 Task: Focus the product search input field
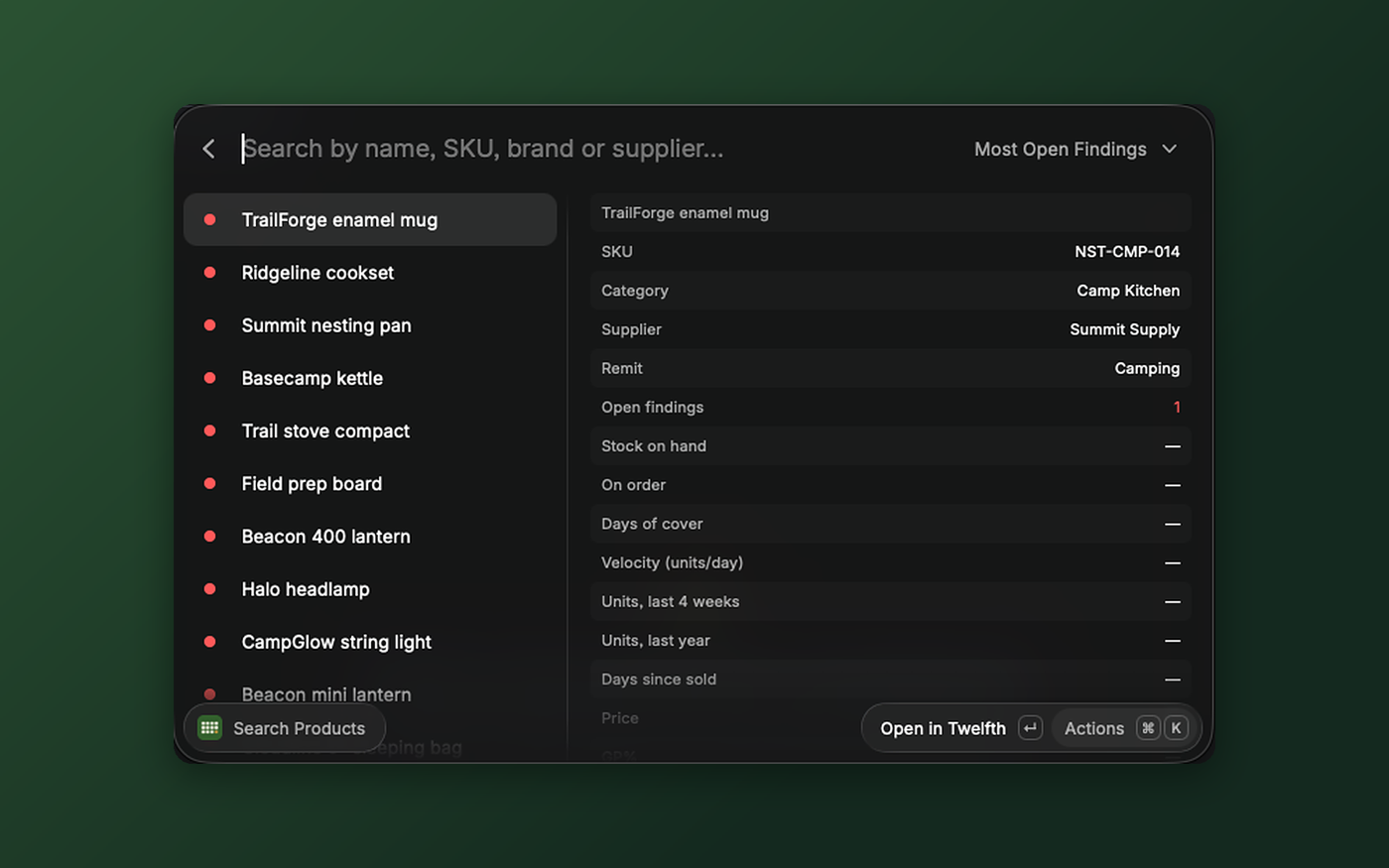[595, 149]
